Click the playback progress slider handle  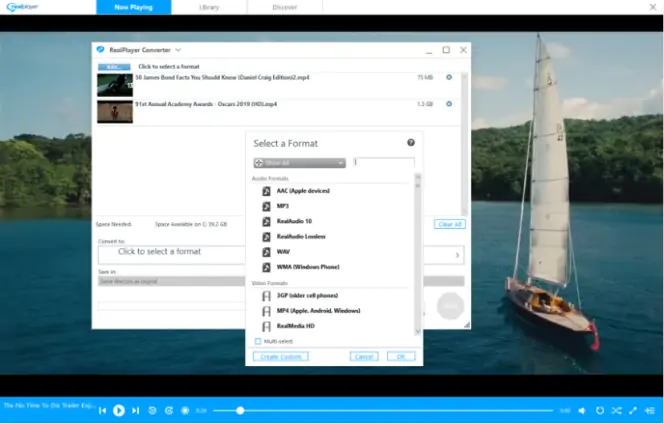pos(240,410)
